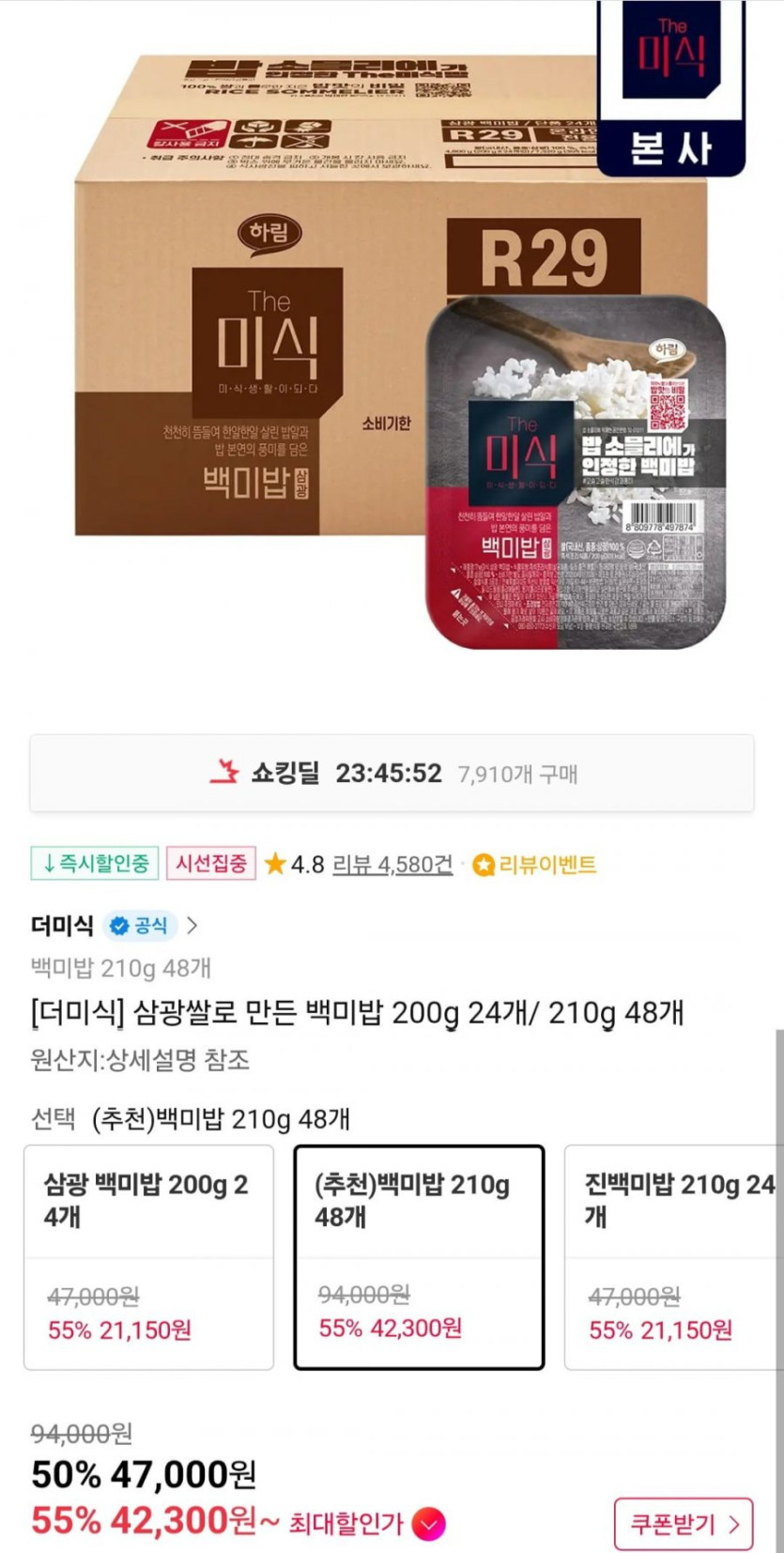Click the 하림 logo on the cardboard box
Viewport: 784px width, 1553px height.
269,231
